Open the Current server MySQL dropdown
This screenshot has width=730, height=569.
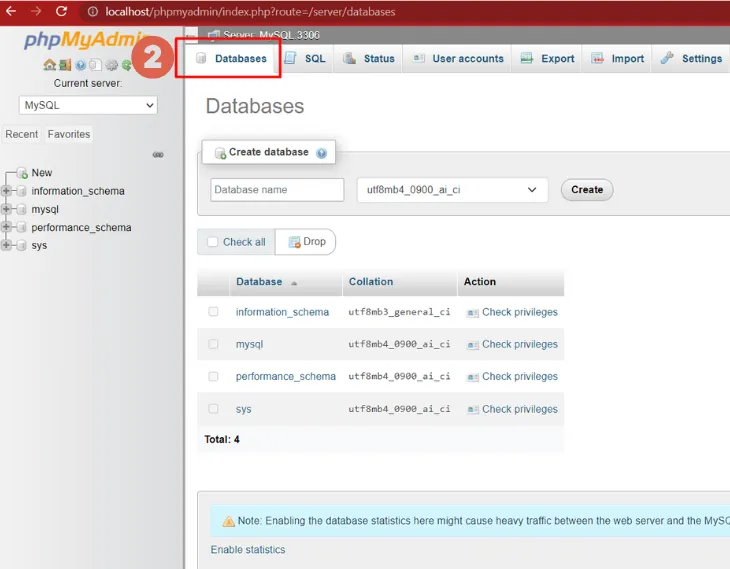click(88, 105)
